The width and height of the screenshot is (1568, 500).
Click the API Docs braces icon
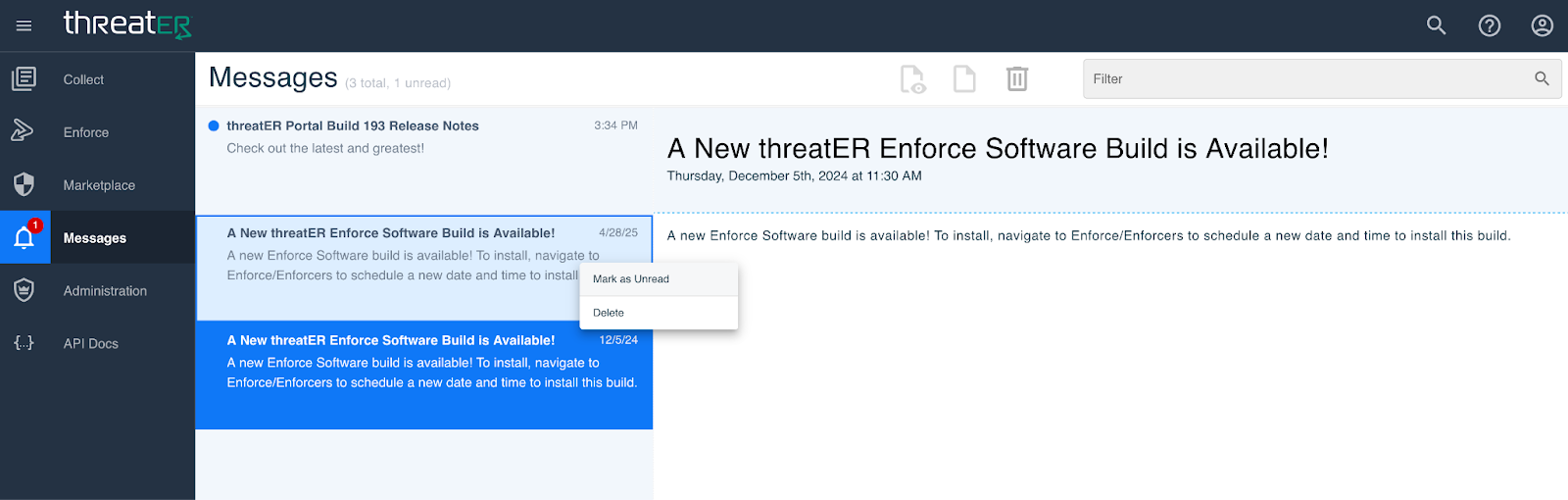pyautogui.click(x=24, y=343)
